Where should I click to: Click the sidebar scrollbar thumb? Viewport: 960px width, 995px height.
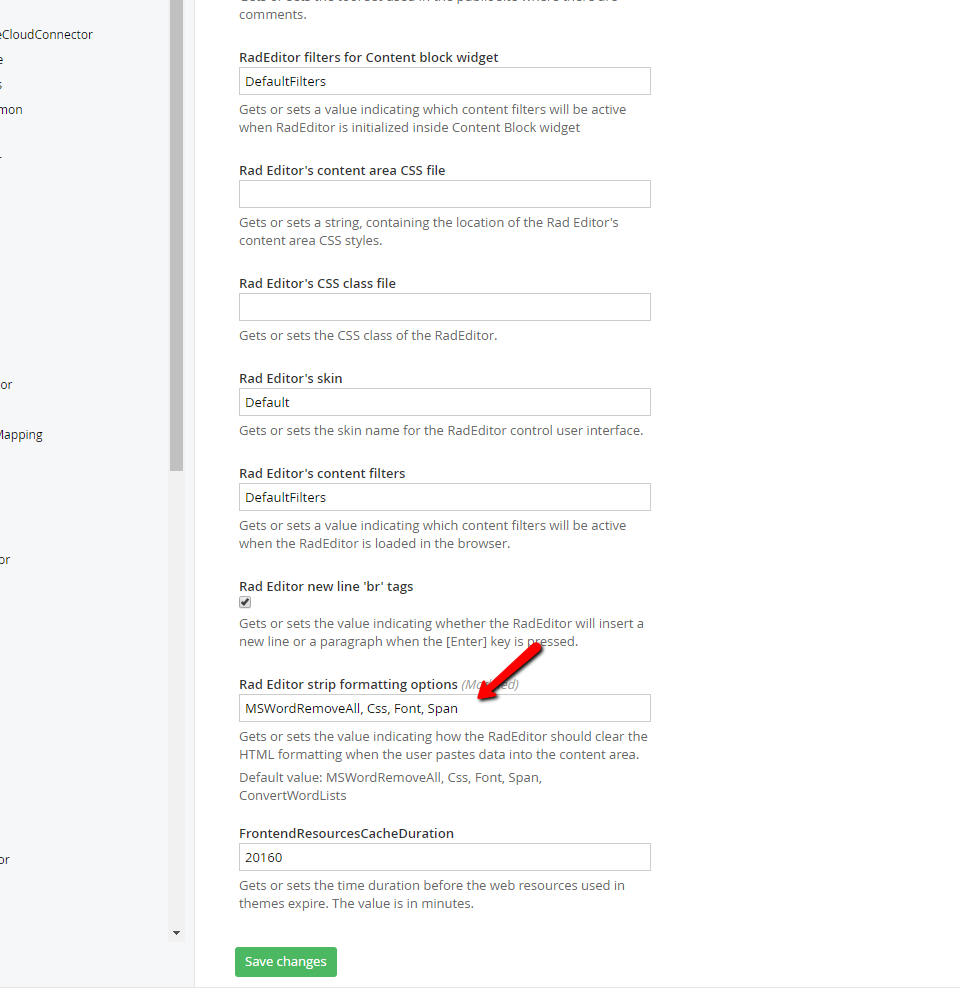[176, 235]
